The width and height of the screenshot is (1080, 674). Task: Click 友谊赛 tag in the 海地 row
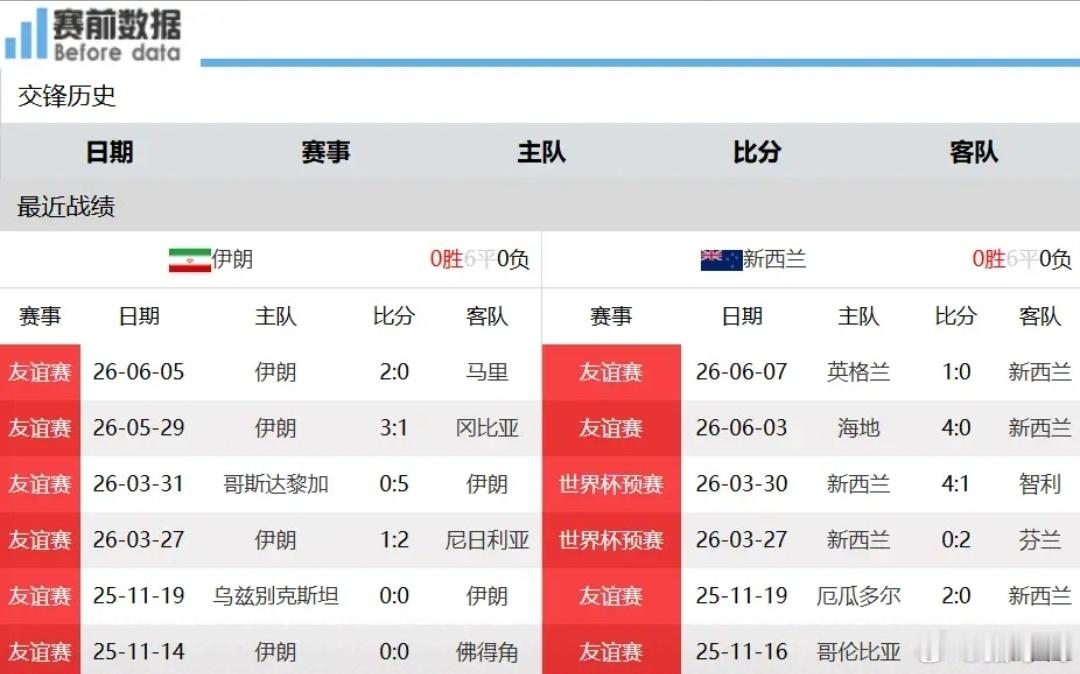(611, 428)
